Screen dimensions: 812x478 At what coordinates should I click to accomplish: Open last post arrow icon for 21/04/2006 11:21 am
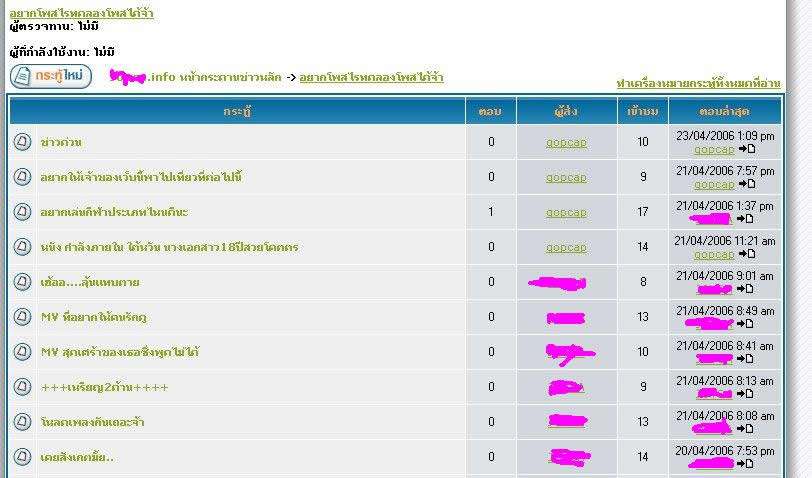[746, 254]
